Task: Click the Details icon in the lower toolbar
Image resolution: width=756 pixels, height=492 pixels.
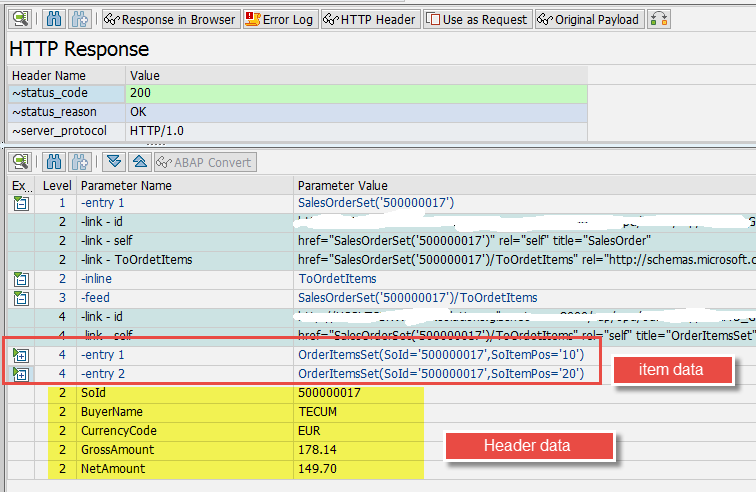Action: coord(21,162)
